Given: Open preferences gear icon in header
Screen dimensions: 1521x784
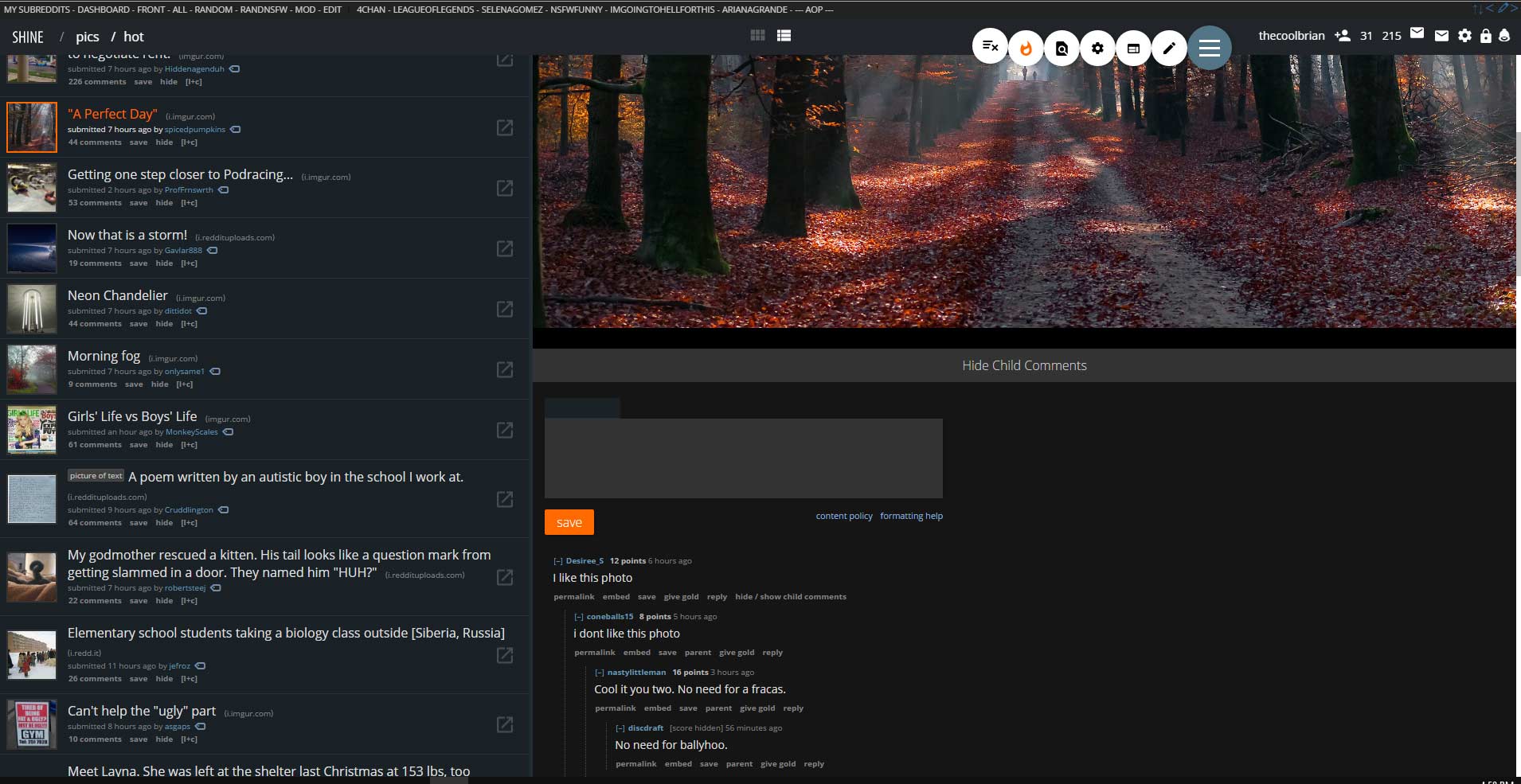Looking at the screenshot, I should point(1464,35).
